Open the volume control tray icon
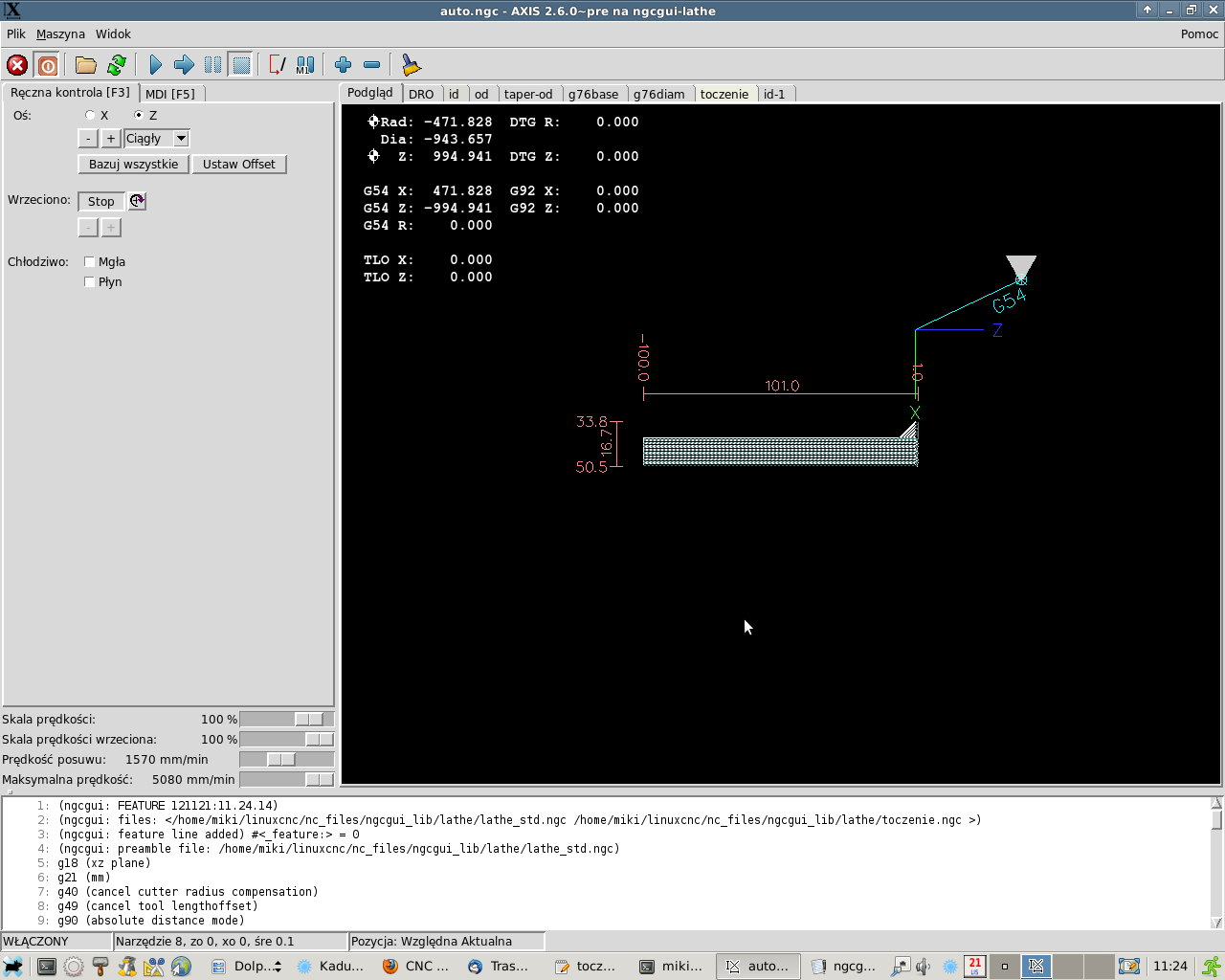Screen dimensions: 1225x980 [923, 967]
